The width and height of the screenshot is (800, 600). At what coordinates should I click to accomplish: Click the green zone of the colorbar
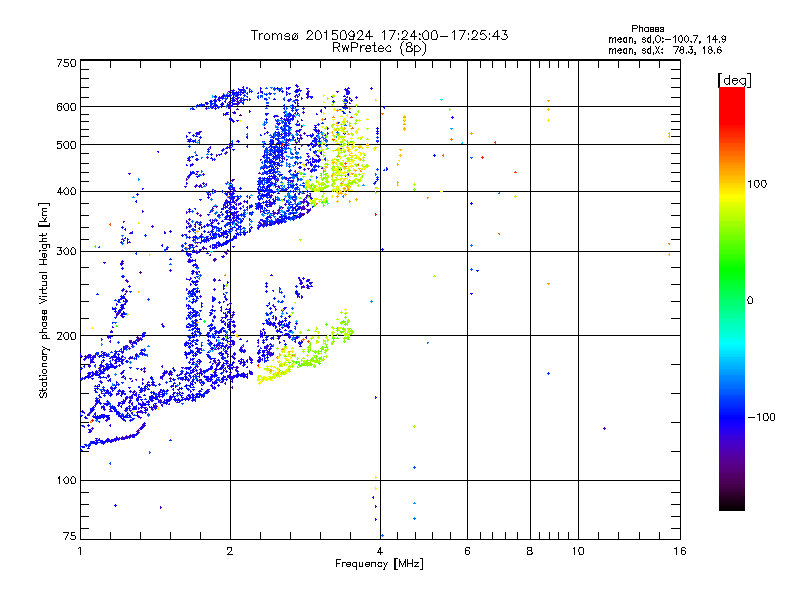pos(732,270)
